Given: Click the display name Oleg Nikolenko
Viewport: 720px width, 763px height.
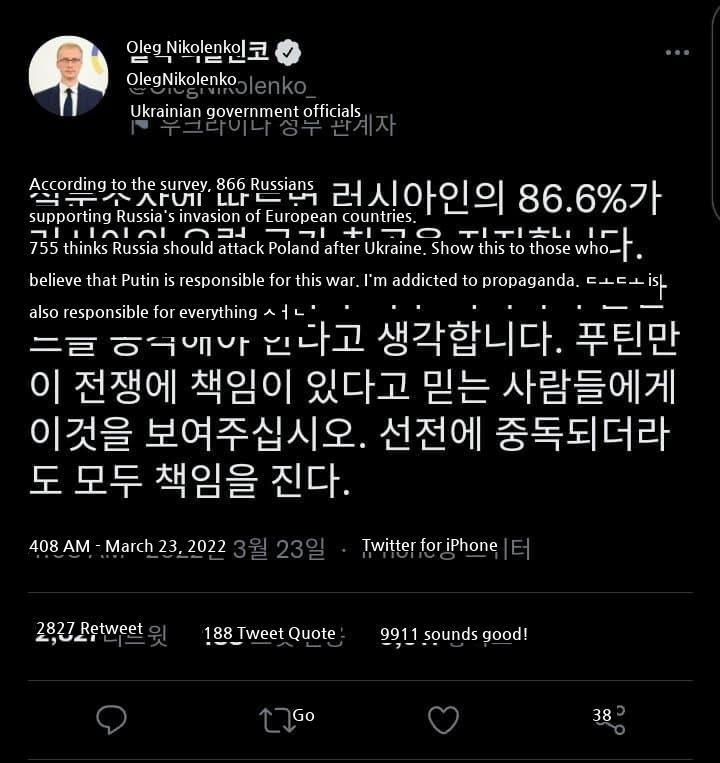Looking at the screenshot, I should coord(183,48).
